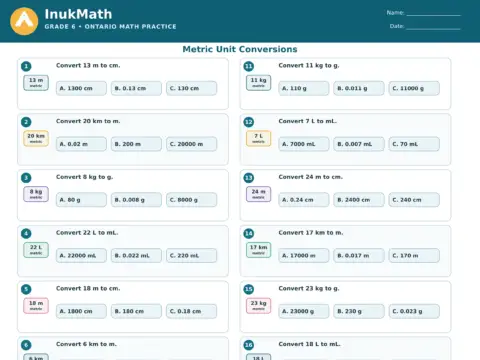Click the Date blank line field
This screenshot has height=360, width=480.
point(433,27)
